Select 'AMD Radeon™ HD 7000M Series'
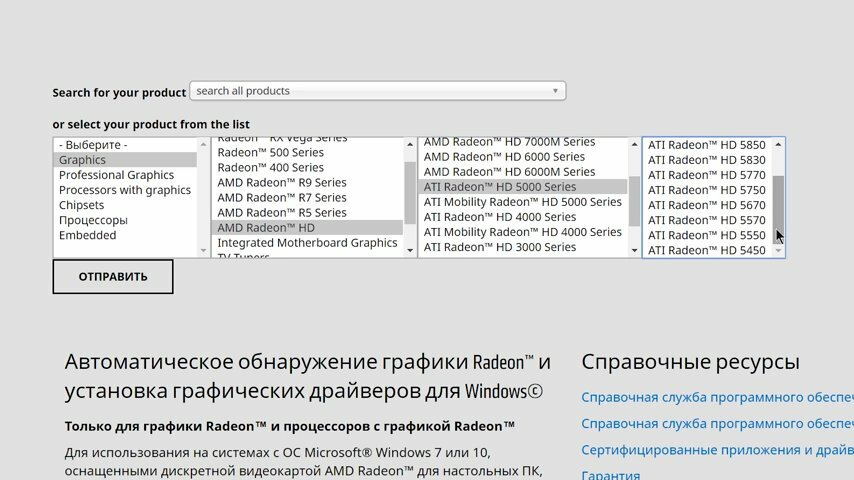 pos(523,142)
